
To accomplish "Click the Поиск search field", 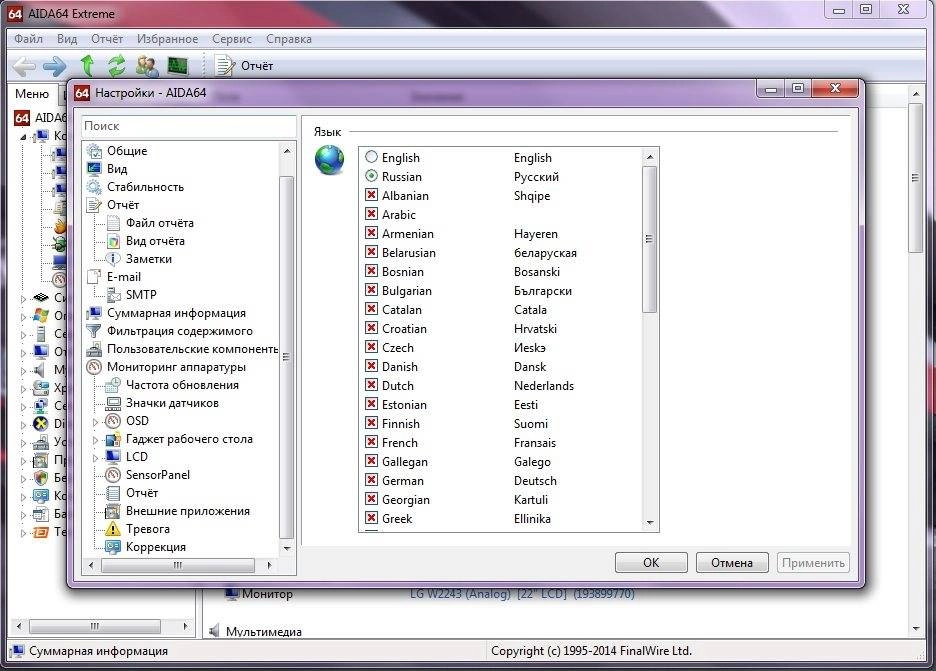I will click(189, 126).
